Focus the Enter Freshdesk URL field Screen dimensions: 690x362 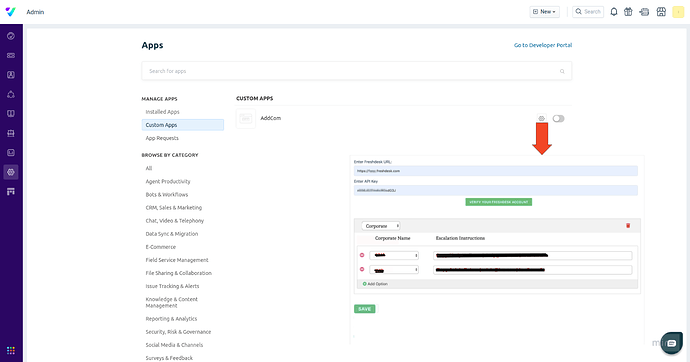(495, 171)
